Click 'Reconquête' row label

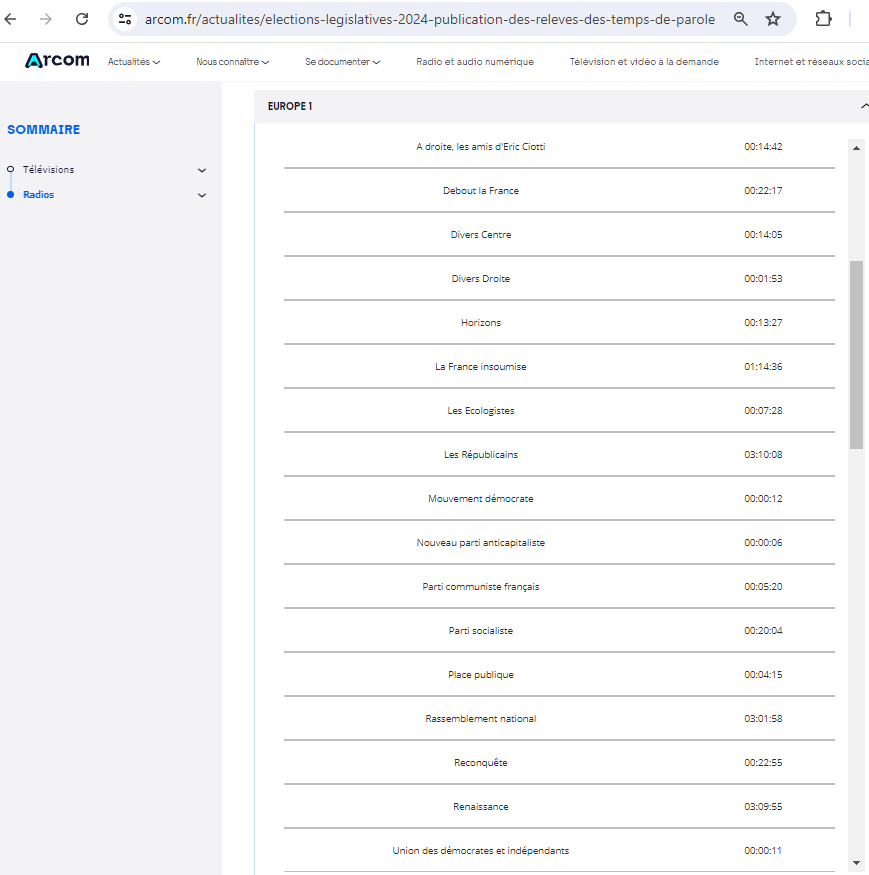(481, 763)
